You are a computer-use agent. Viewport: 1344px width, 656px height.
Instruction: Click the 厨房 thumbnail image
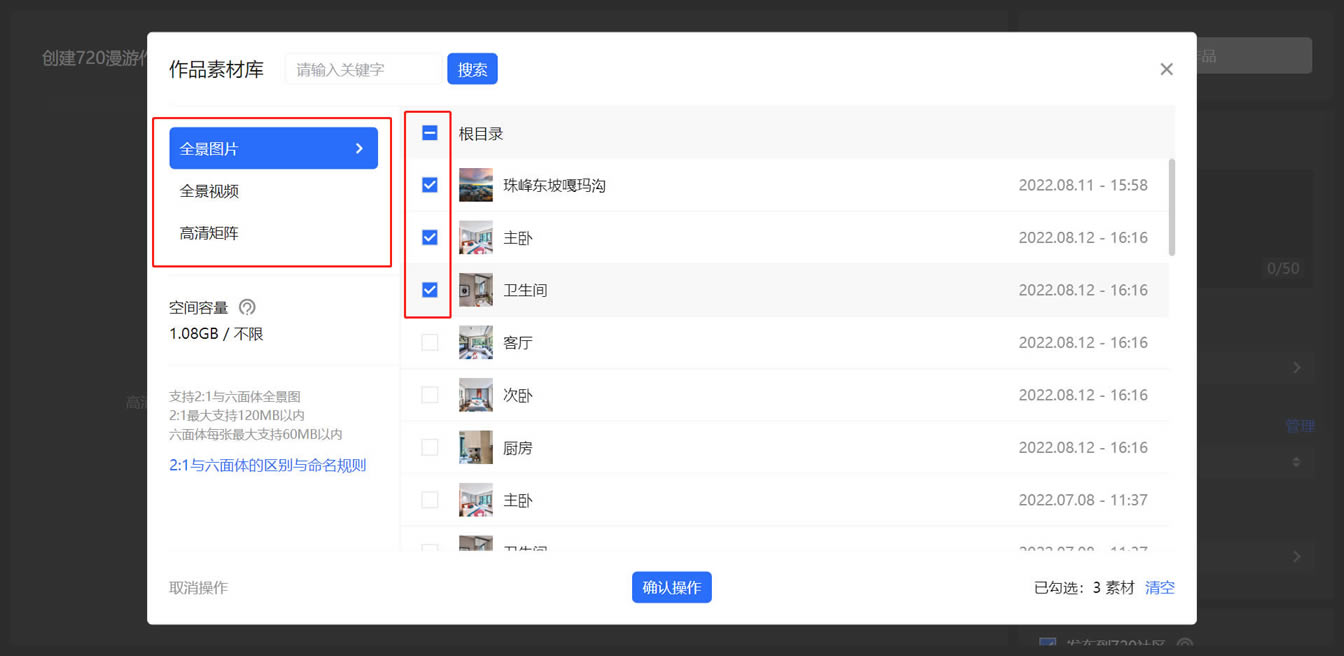[476, 447]
